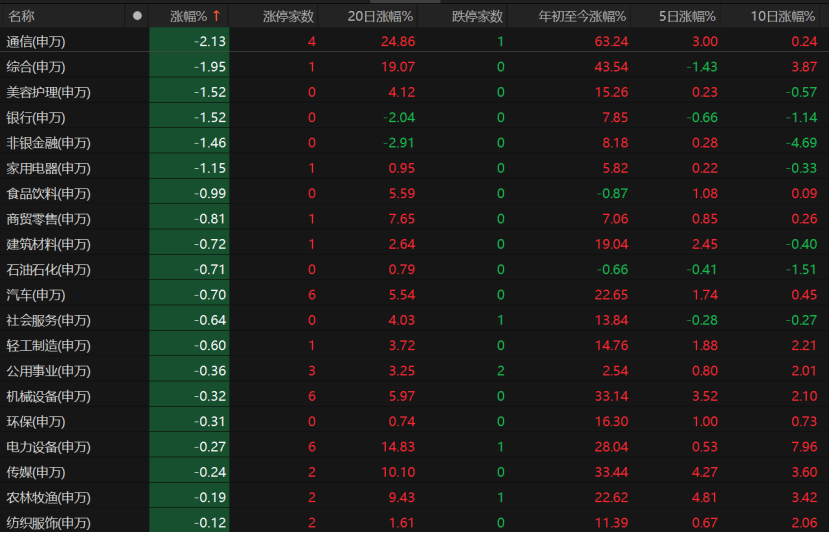Click 综合's 20-day gain value 19.07
This screenshot has height=533, width=830.
point(397,67)
